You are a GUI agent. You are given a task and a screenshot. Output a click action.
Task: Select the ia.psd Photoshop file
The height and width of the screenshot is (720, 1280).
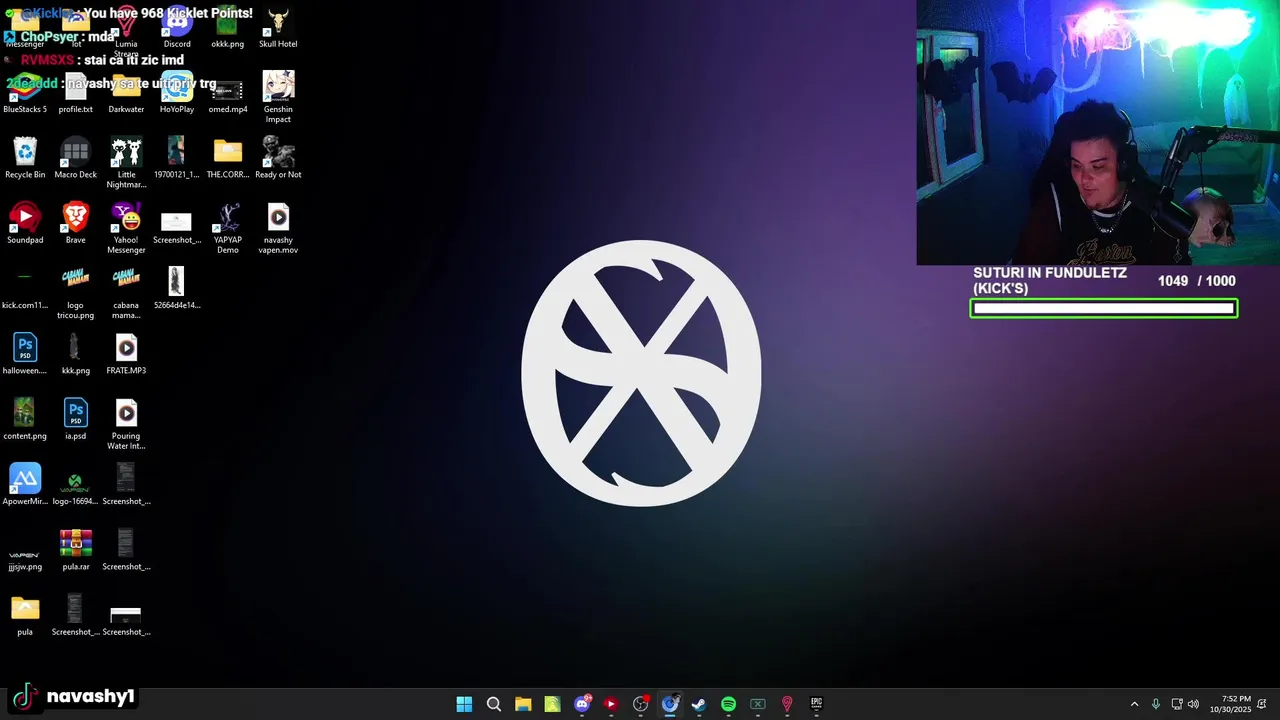pos(76,419)
